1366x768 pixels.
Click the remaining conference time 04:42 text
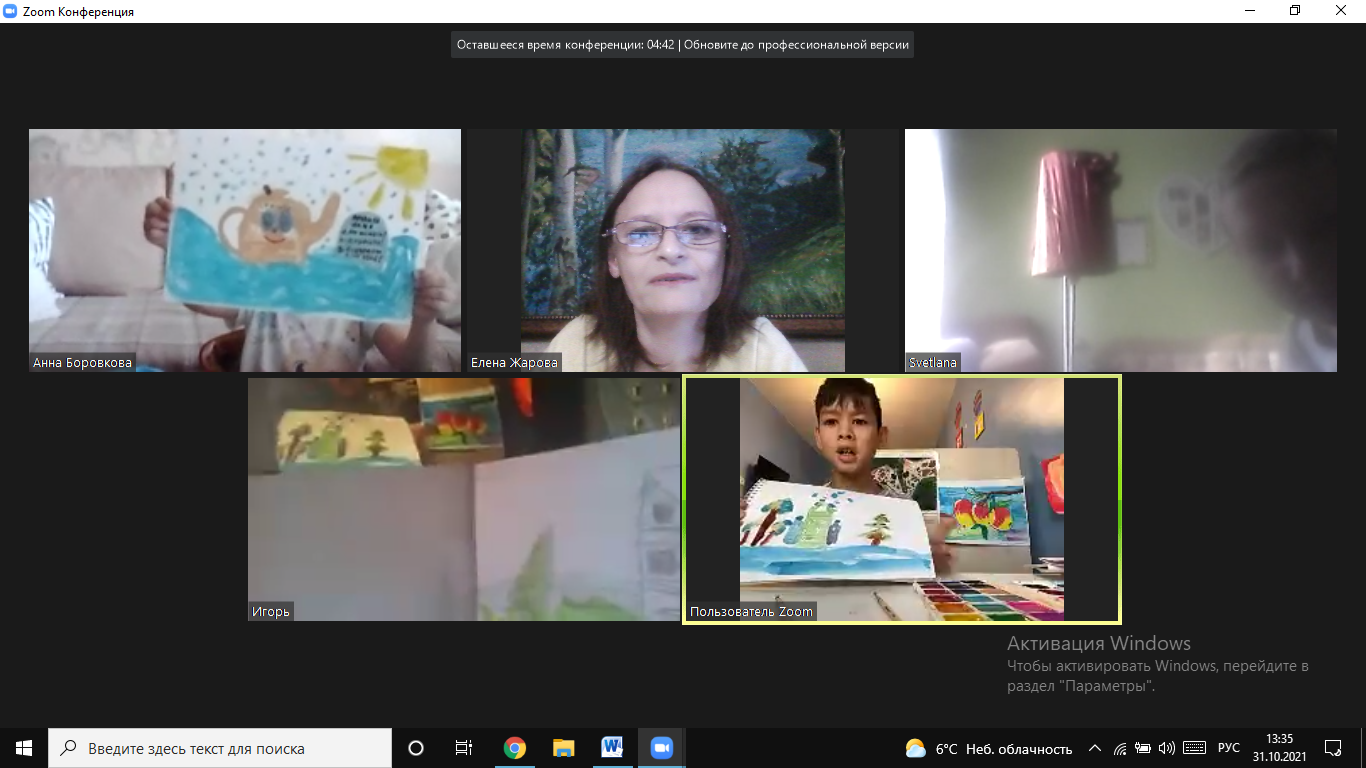(x=565, y=45)
